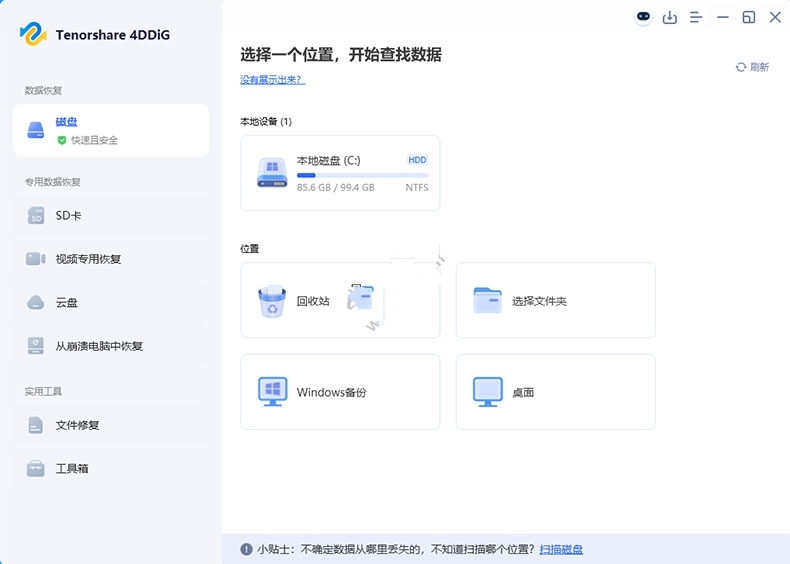Select the 本地磁盘 (C:) drive card

340,173
